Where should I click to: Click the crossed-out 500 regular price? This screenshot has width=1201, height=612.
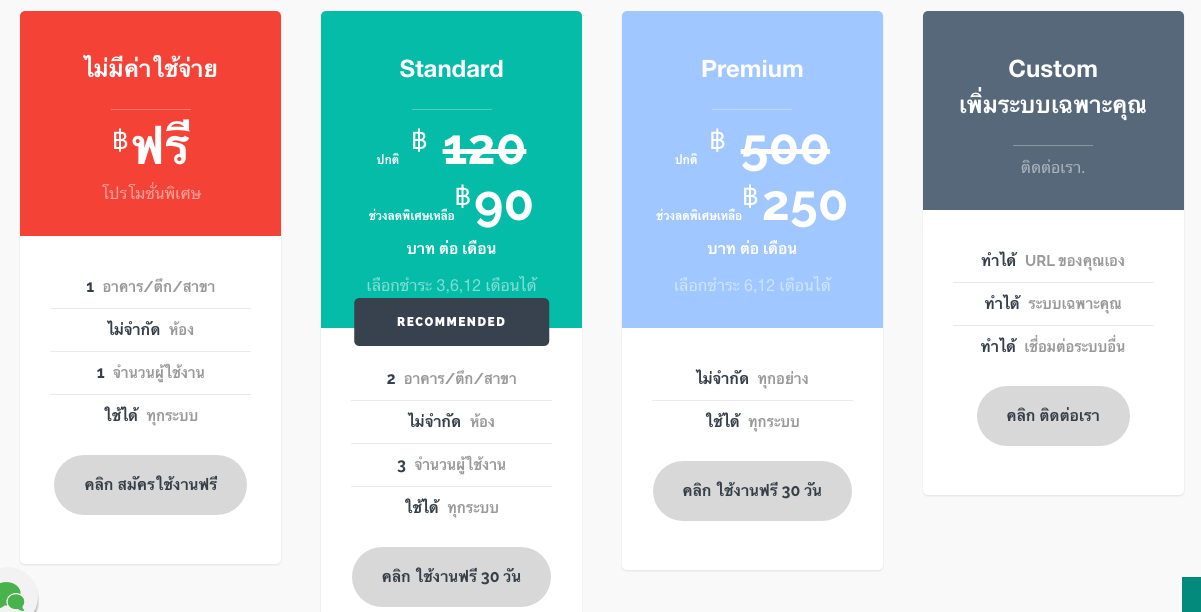785,151
